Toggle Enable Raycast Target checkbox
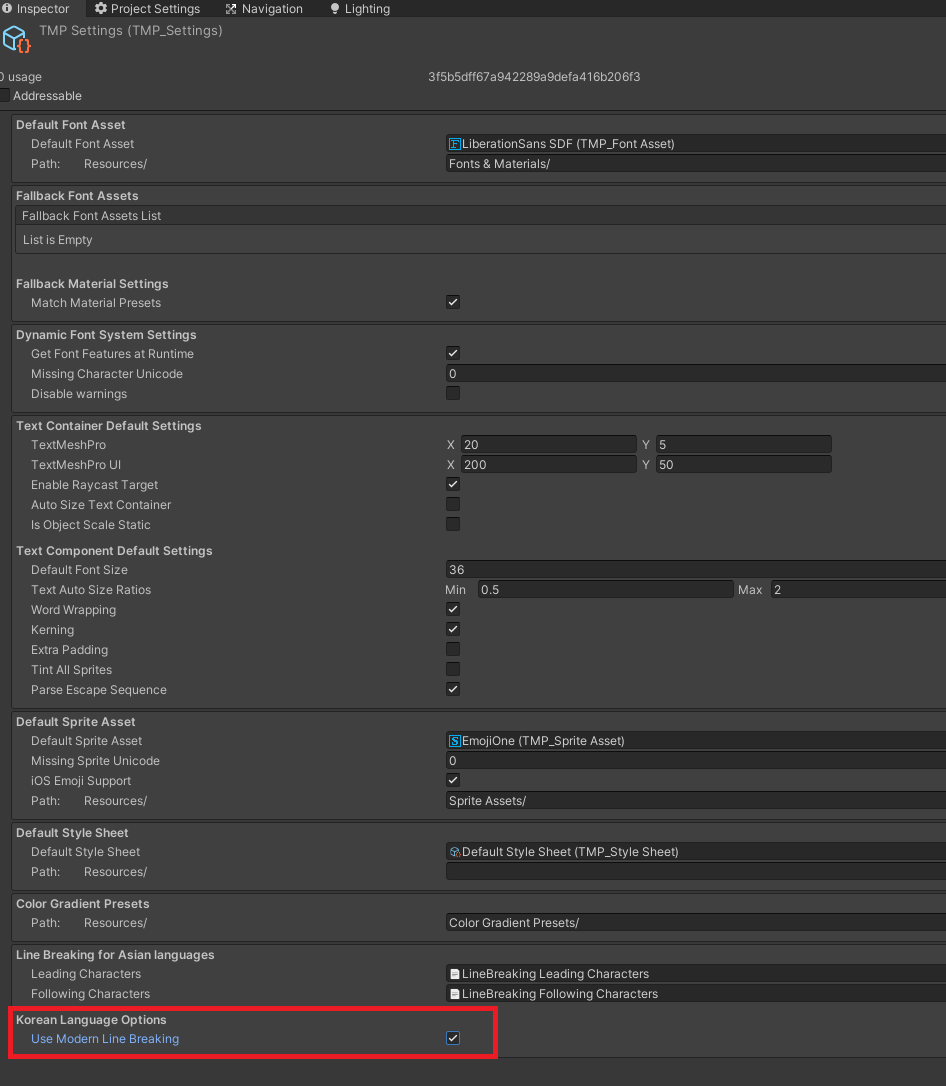 tap(453, 484)
